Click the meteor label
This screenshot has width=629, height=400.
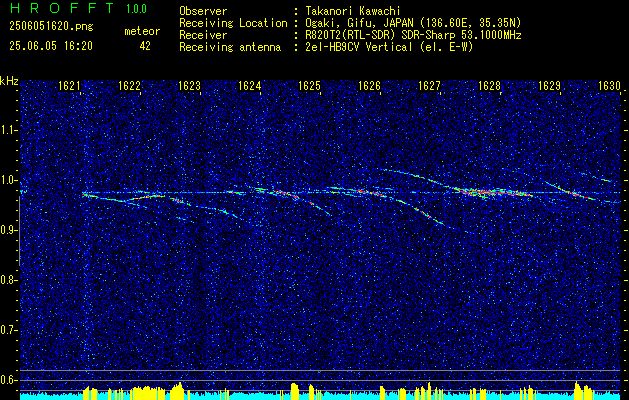(x=142, y=31)
